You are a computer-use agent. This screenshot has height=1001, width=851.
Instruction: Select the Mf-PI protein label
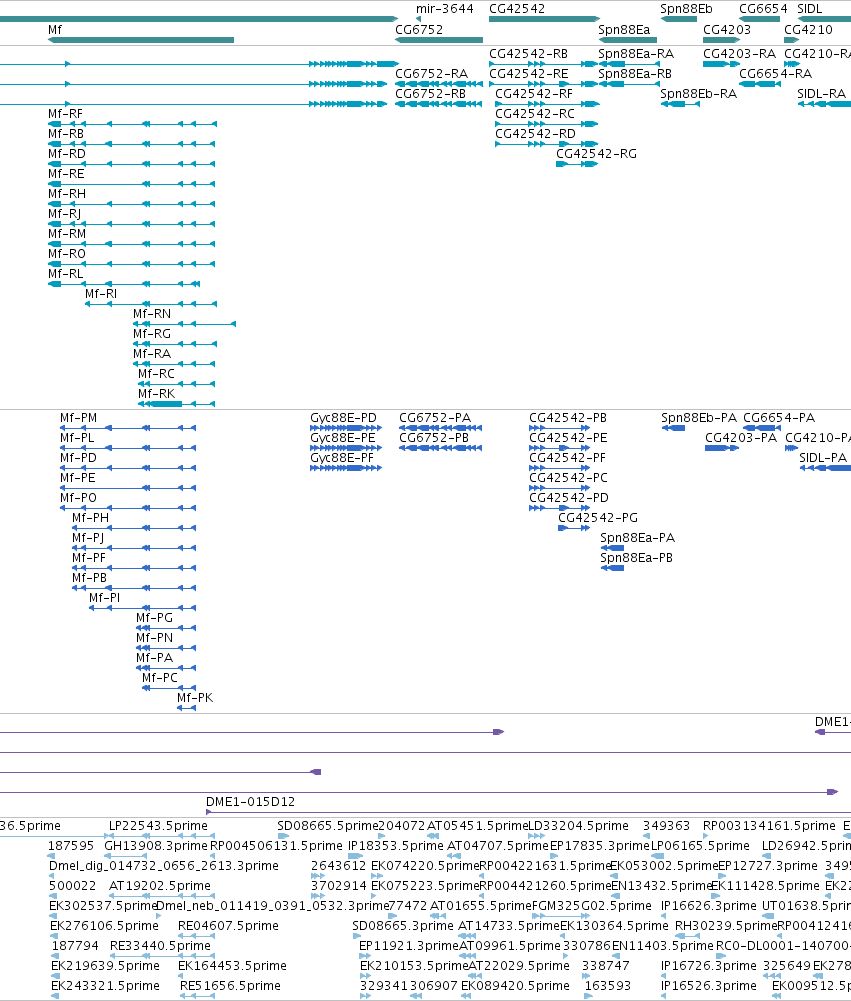pos(105,598)
